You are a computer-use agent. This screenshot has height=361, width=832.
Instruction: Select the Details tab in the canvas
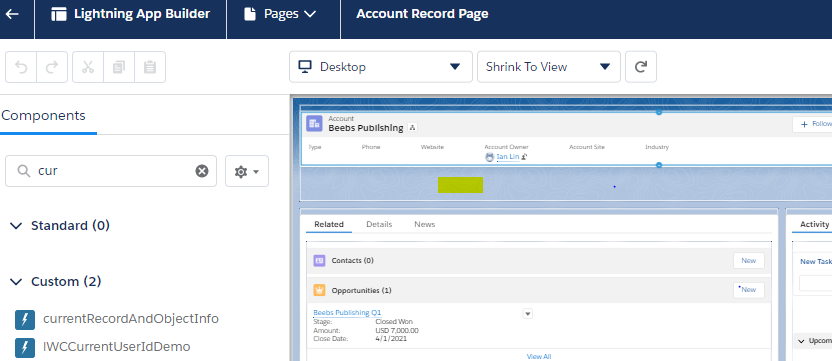(x=379, y=225)
